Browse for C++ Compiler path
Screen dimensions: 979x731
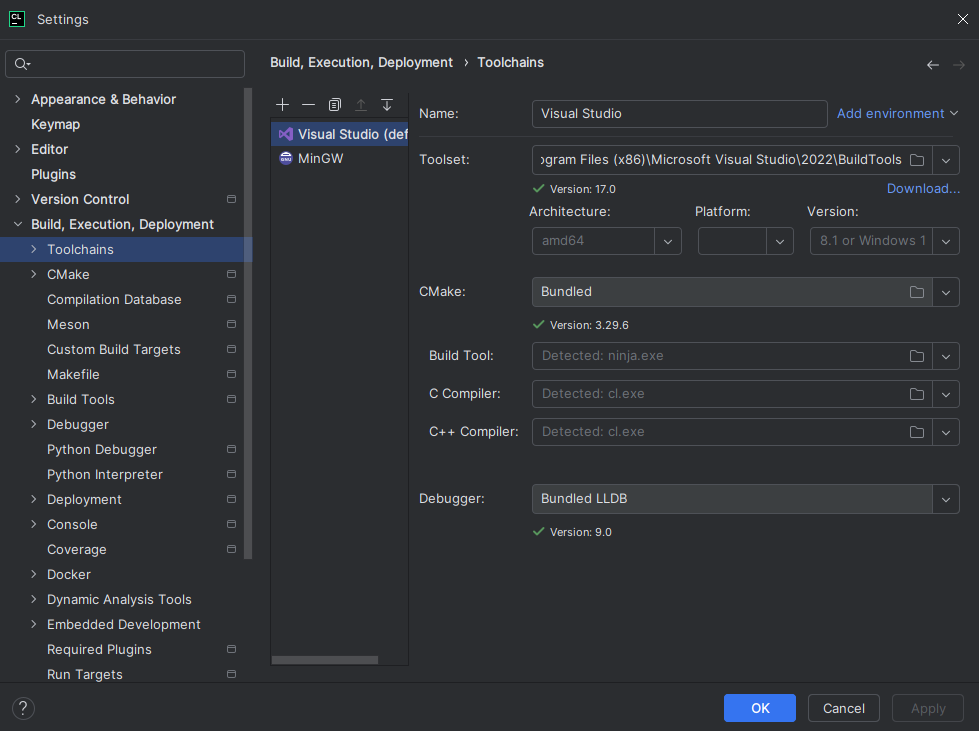(917, 432)
